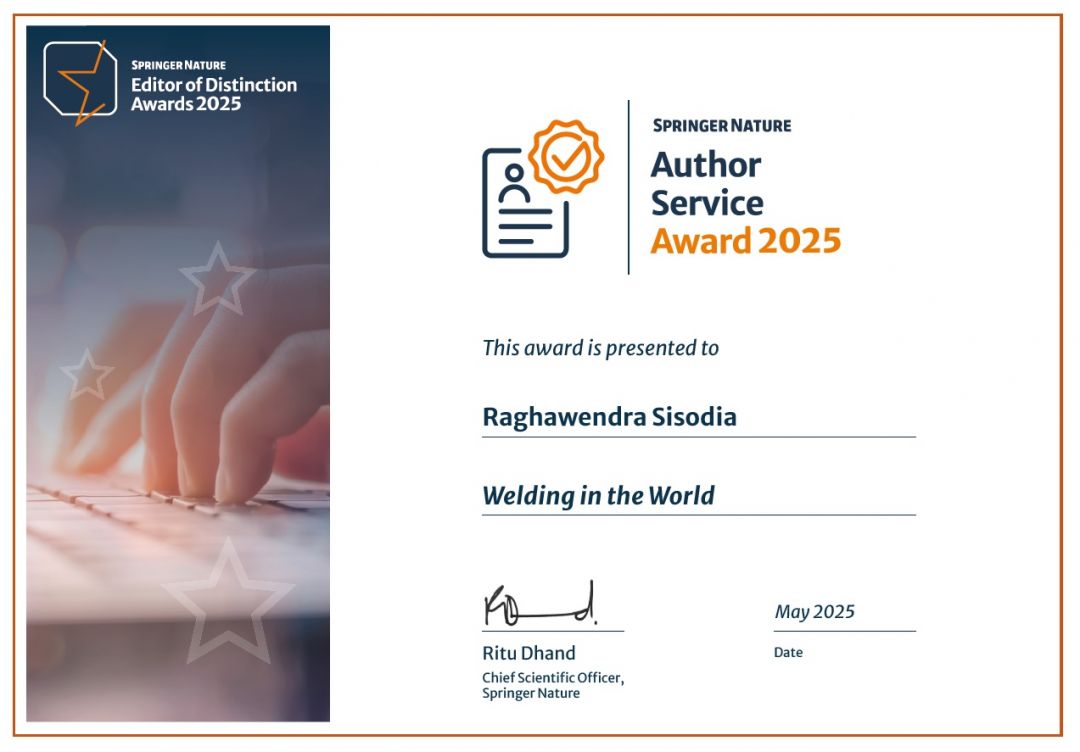The width and height of the screenshot is (1080, 752).
Task: Click the Editor of Distinction star logo
Action: pyautogui.click(x=80, y=83)
